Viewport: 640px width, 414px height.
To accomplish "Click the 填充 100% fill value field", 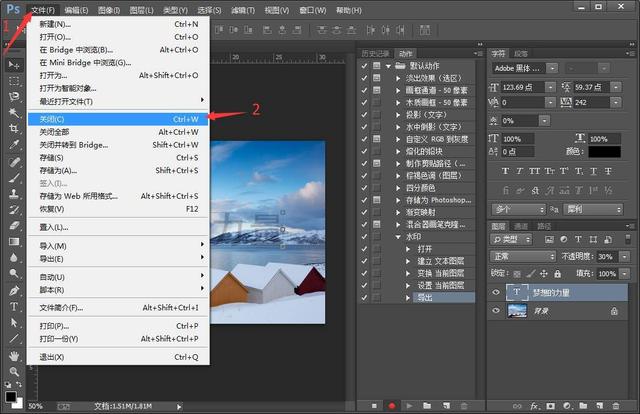I will click(607, 274).
